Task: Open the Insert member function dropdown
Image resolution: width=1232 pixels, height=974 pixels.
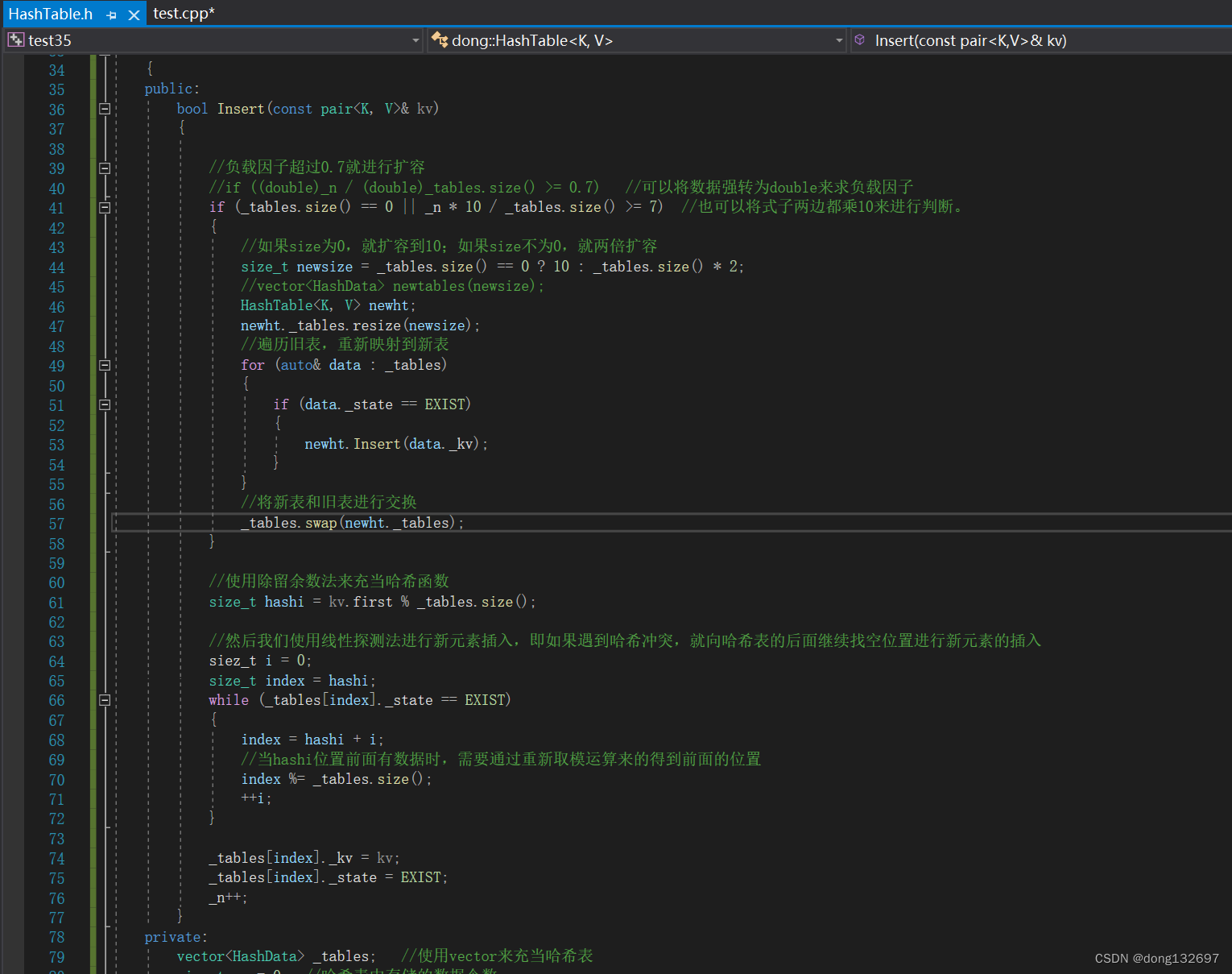Action: [x=1040, y=40]
